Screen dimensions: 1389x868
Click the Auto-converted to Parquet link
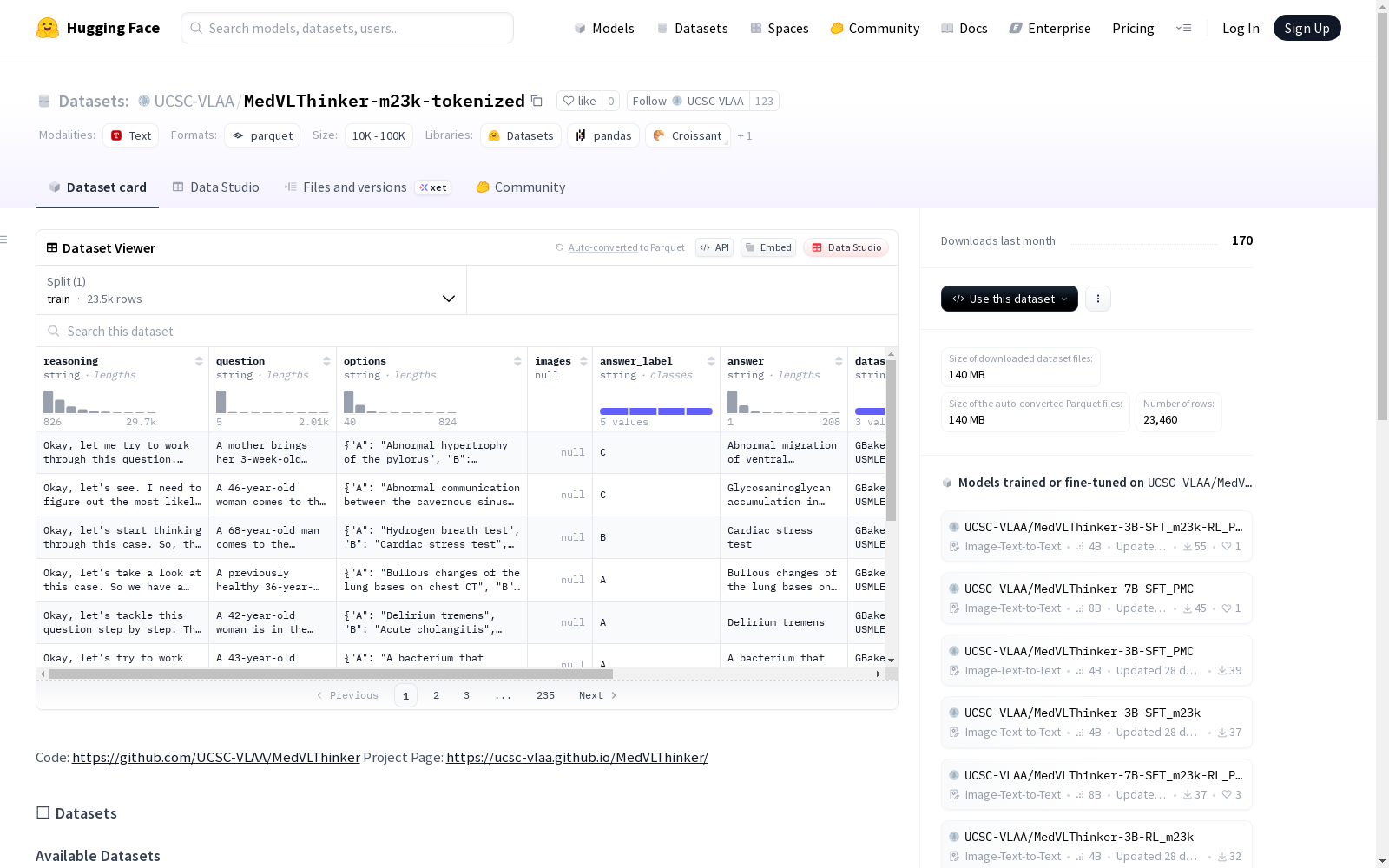click(x=603, y=247)
